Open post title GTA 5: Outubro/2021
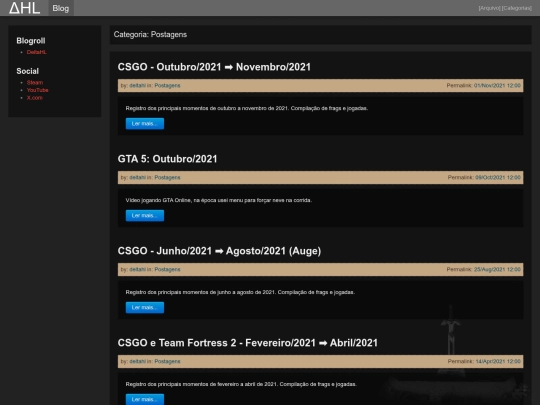 167,159
